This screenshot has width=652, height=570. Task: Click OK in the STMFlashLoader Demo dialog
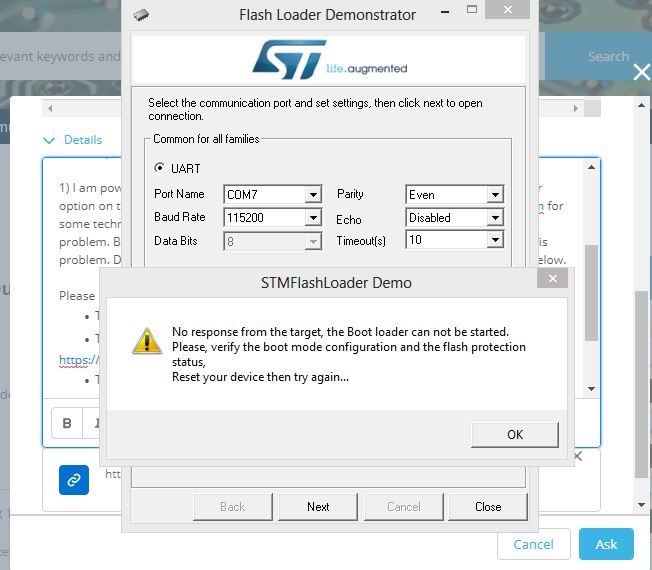[514, 435]
